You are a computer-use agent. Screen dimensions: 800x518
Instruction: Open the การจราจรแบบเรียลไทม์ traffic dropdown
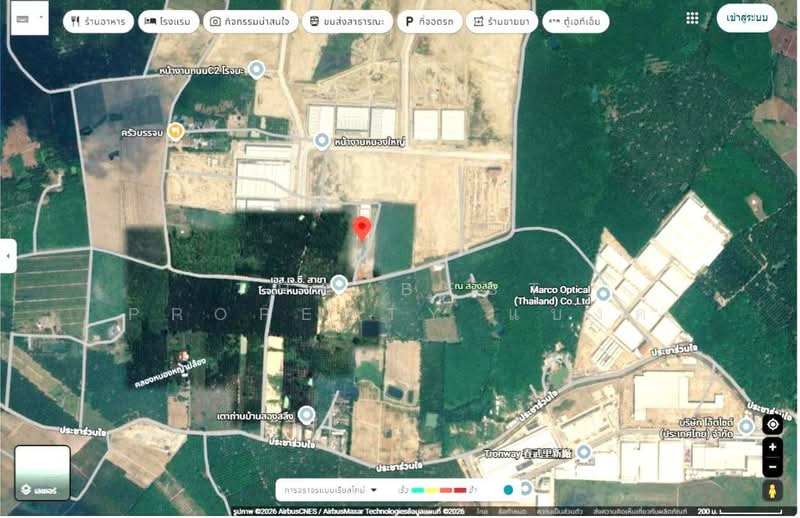point(330,490)
